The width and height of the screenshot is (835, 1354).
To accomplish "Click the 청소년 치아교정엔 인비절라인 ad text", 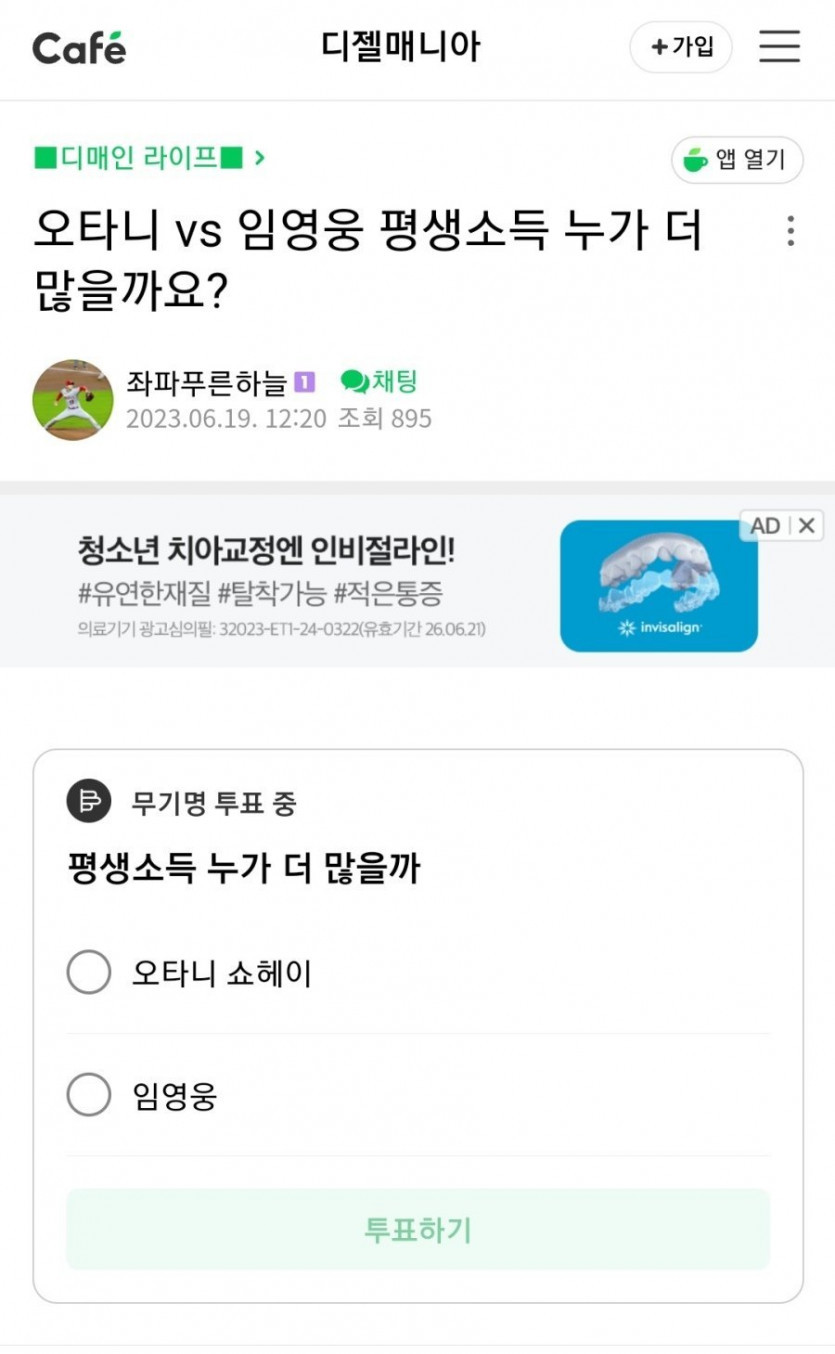I will (x=266, y=550).
